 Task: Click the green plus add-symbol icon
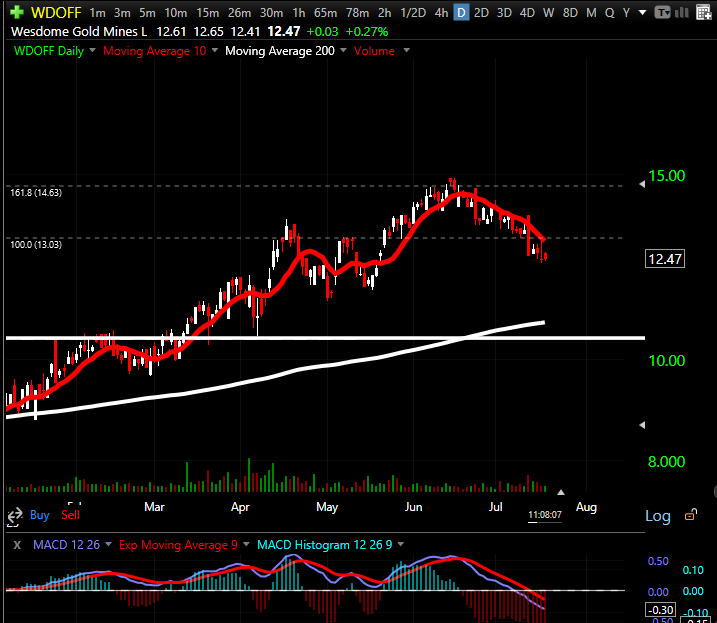pyautogui.click(x=16, y=12)
